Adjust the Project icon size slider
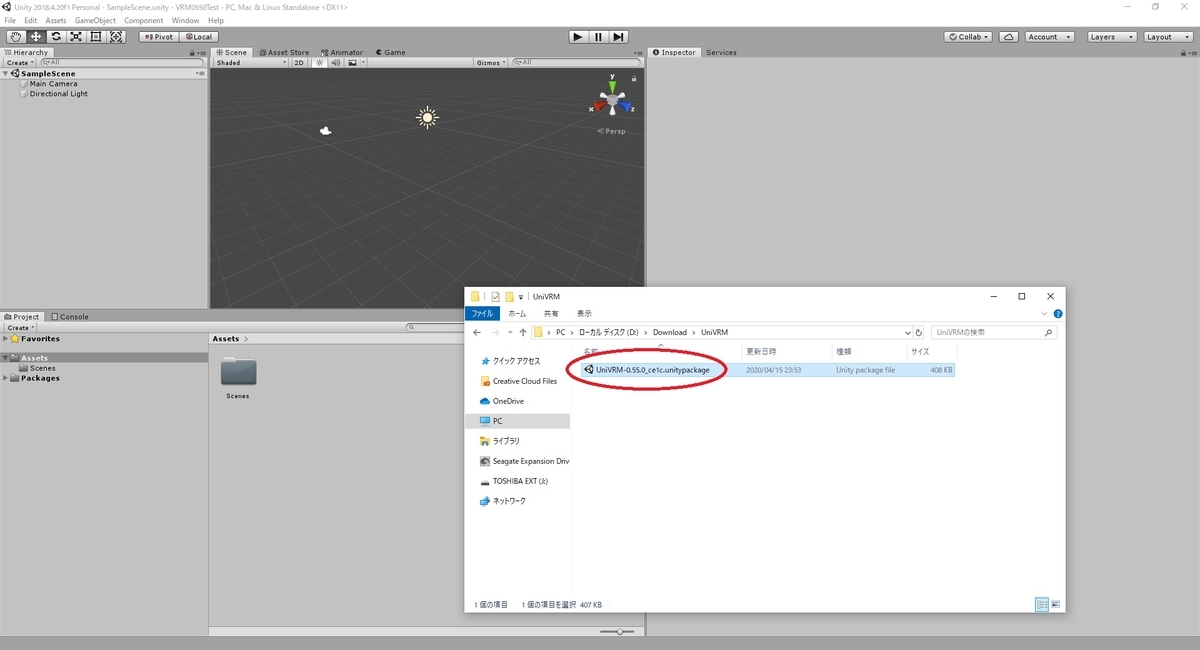Viewport: 1200px width, 650px height. click(619, 632)
